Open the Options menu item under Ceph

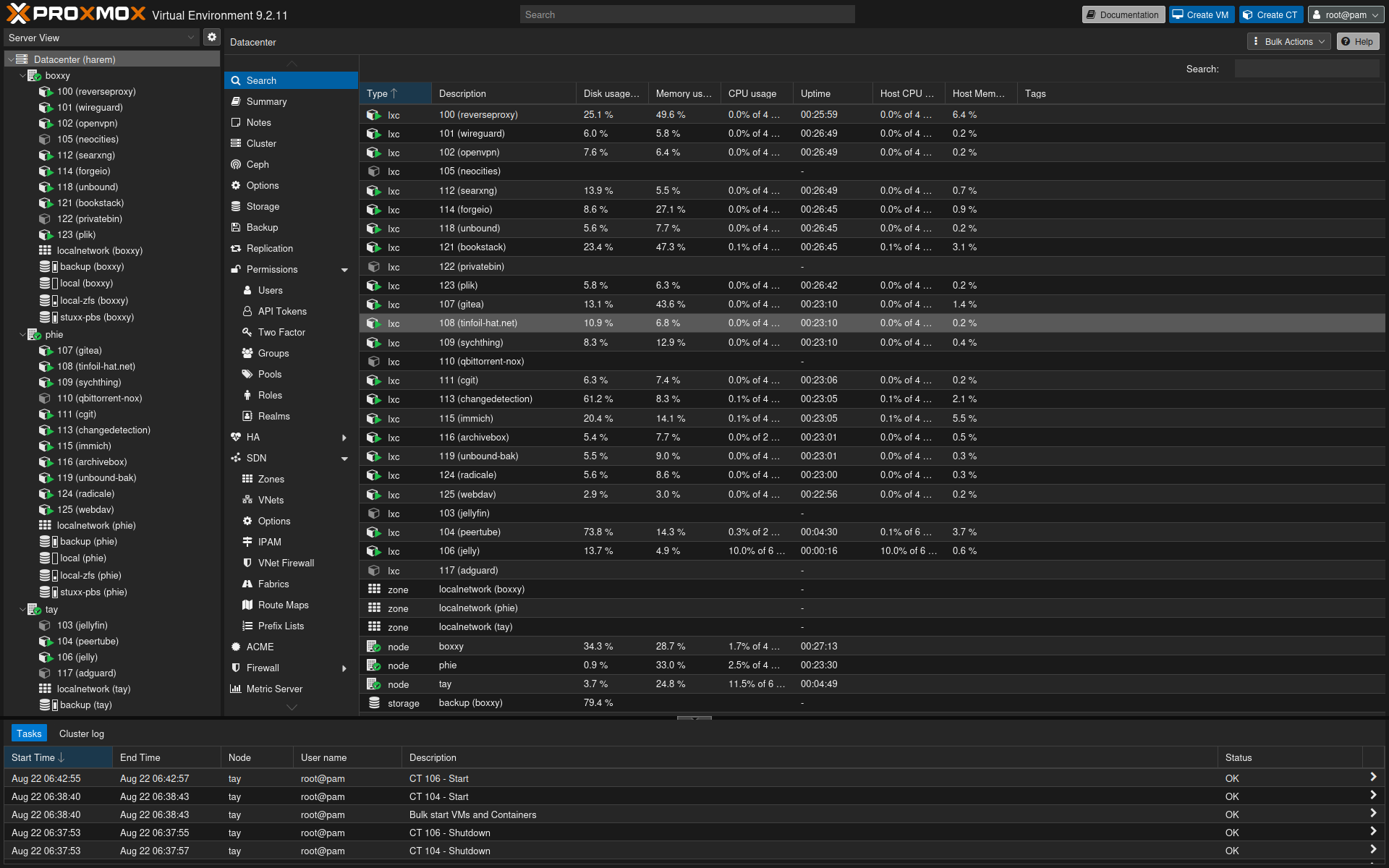(292, 186)
